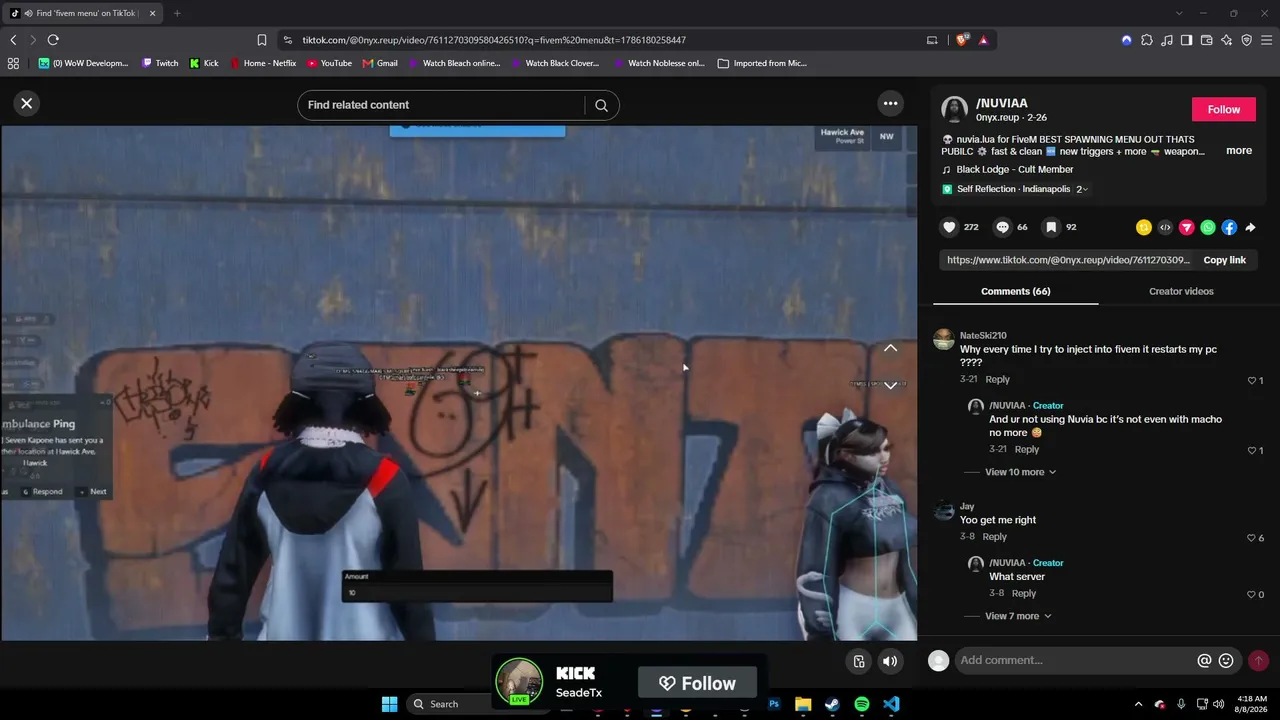Image resolution: width=1280 pixels, height=720 pixels.
Task: Go to the previous video with up arrow
Action: point(890,348)
